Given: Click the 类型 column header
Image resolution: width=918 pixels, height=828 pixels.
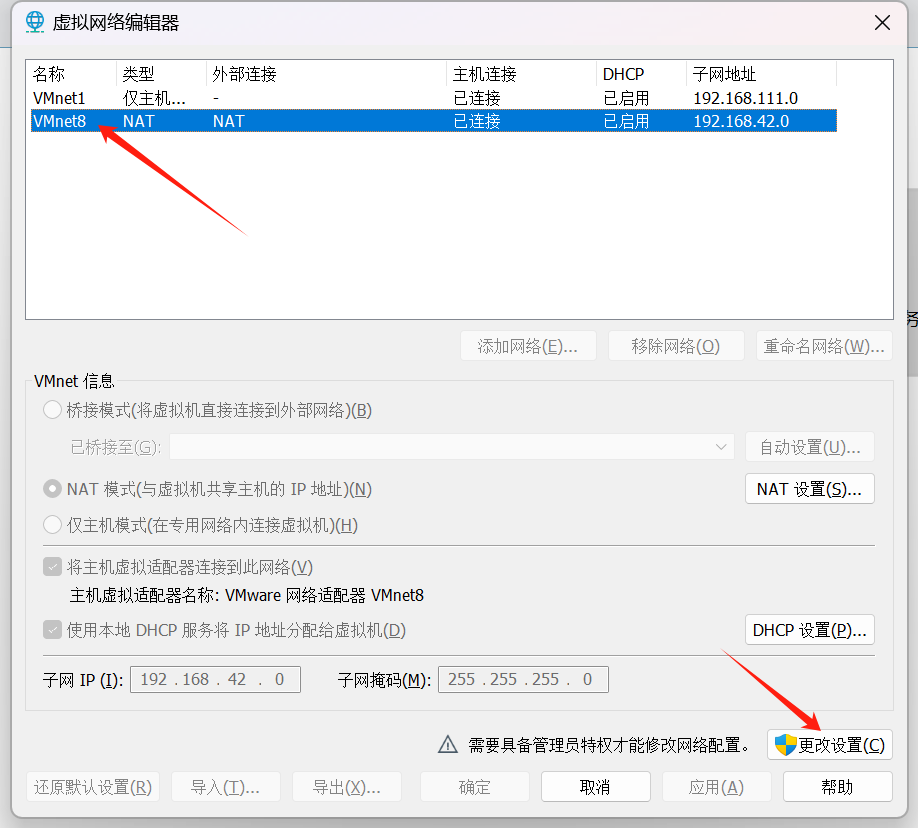Looking at the screenshot, I should 161,74.
